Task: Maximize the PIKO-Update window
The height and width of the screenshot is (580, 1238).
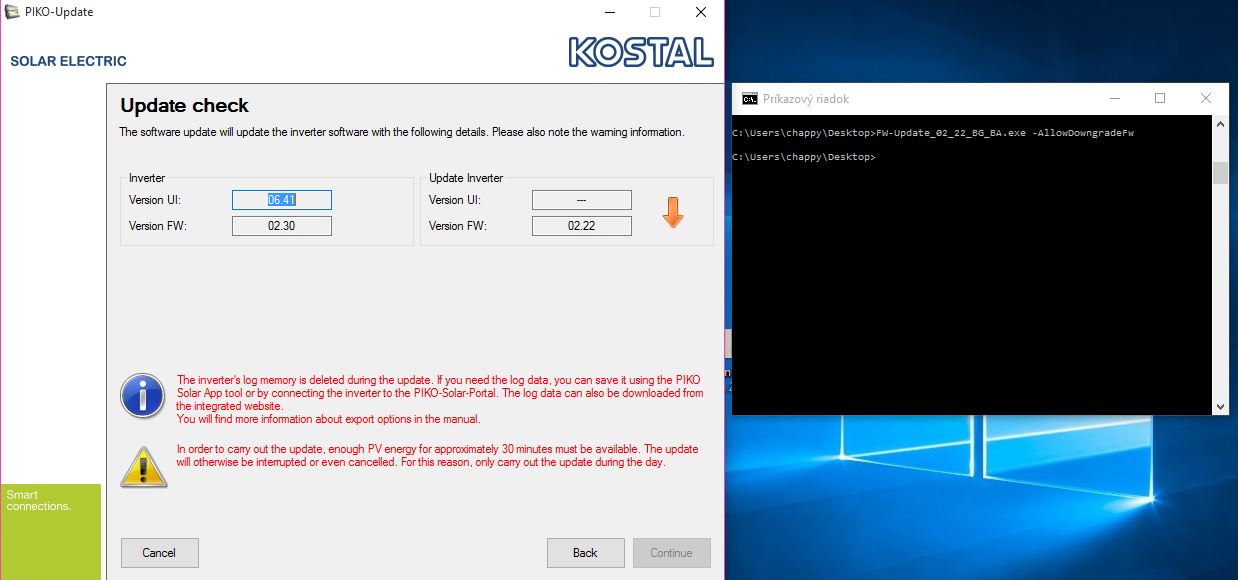Action: [655, 12]
